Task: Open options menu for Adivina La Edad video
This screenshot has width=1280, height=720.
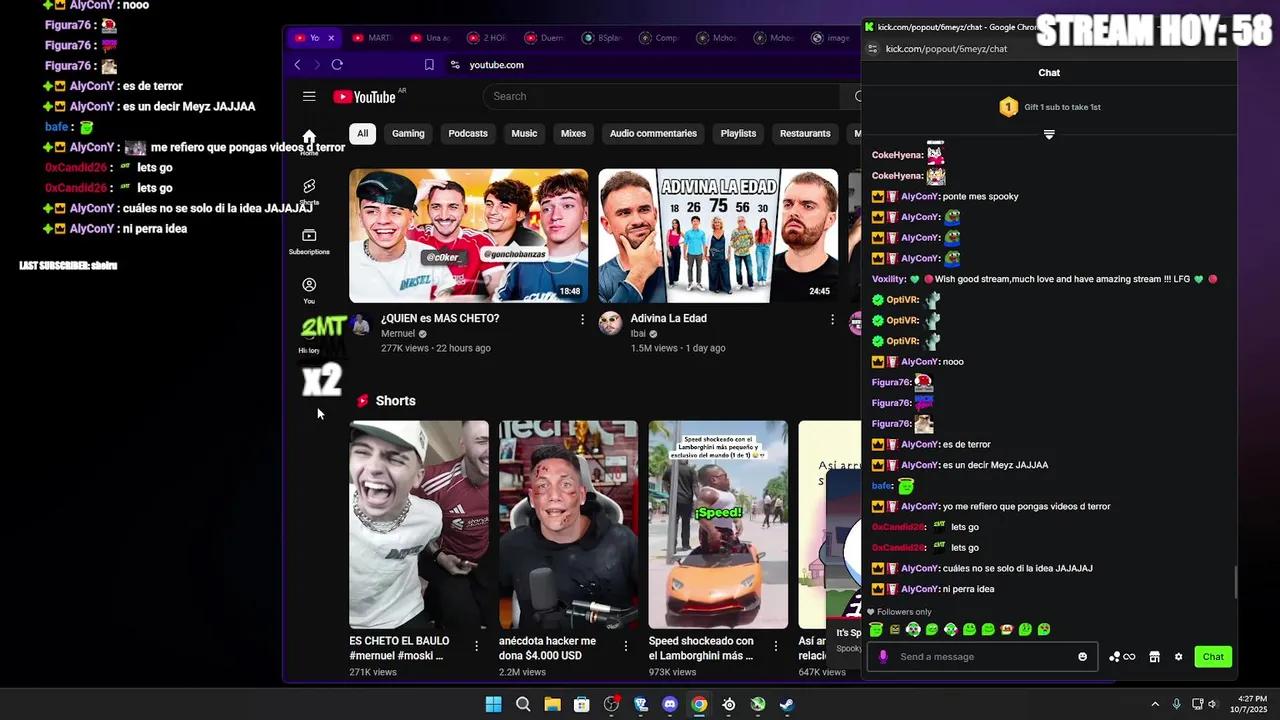Action: [832, 319]
